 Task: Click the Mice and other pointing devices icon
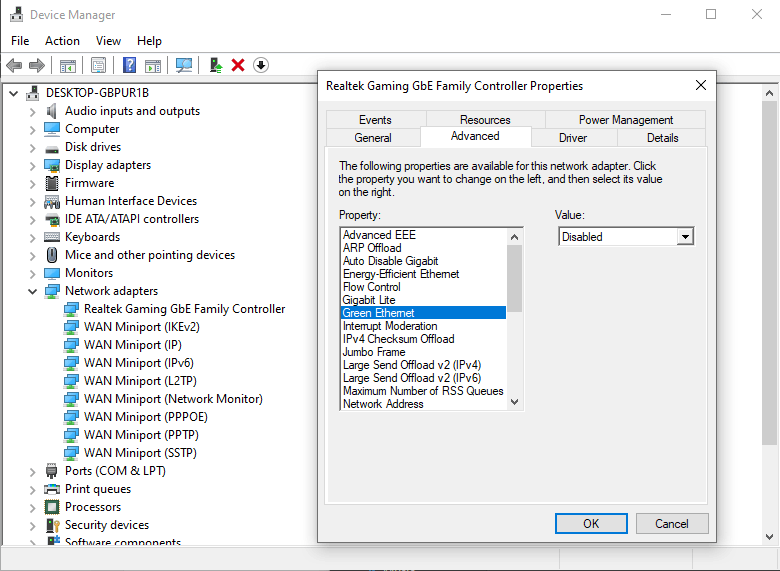52,255
